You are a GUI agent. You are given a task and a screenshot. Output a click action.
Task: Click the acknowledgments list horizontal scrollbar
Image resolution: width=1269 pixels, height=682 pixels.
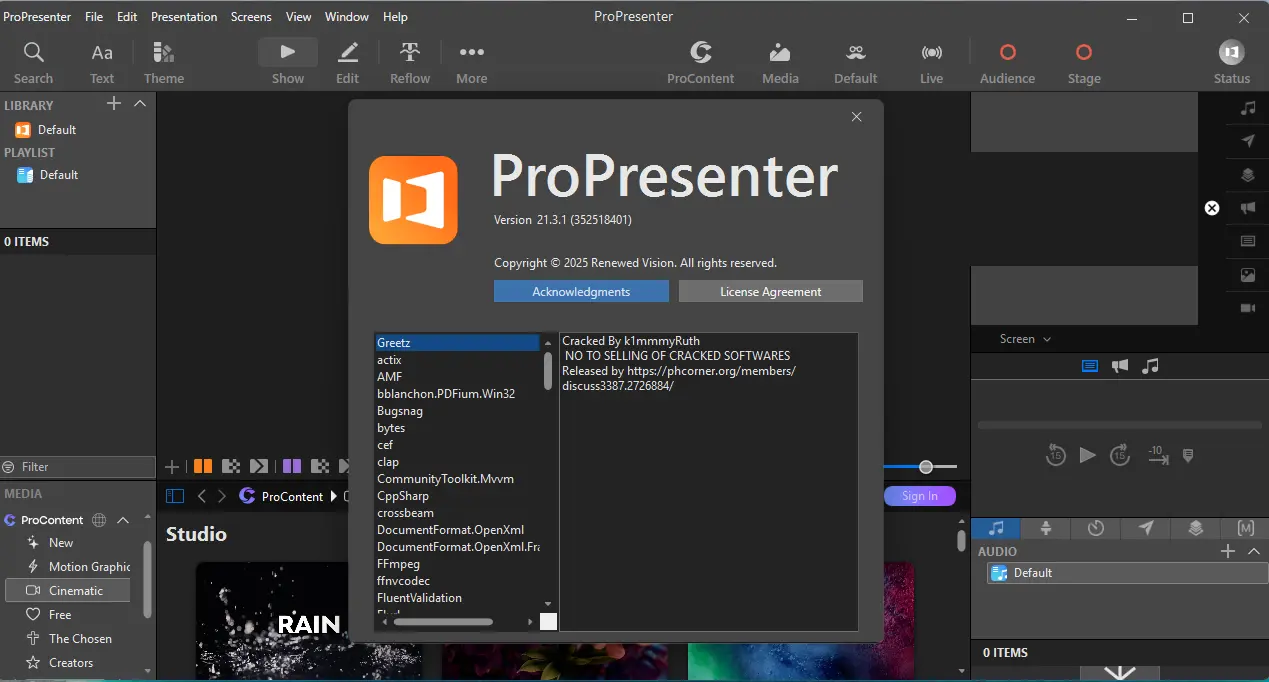443,621
